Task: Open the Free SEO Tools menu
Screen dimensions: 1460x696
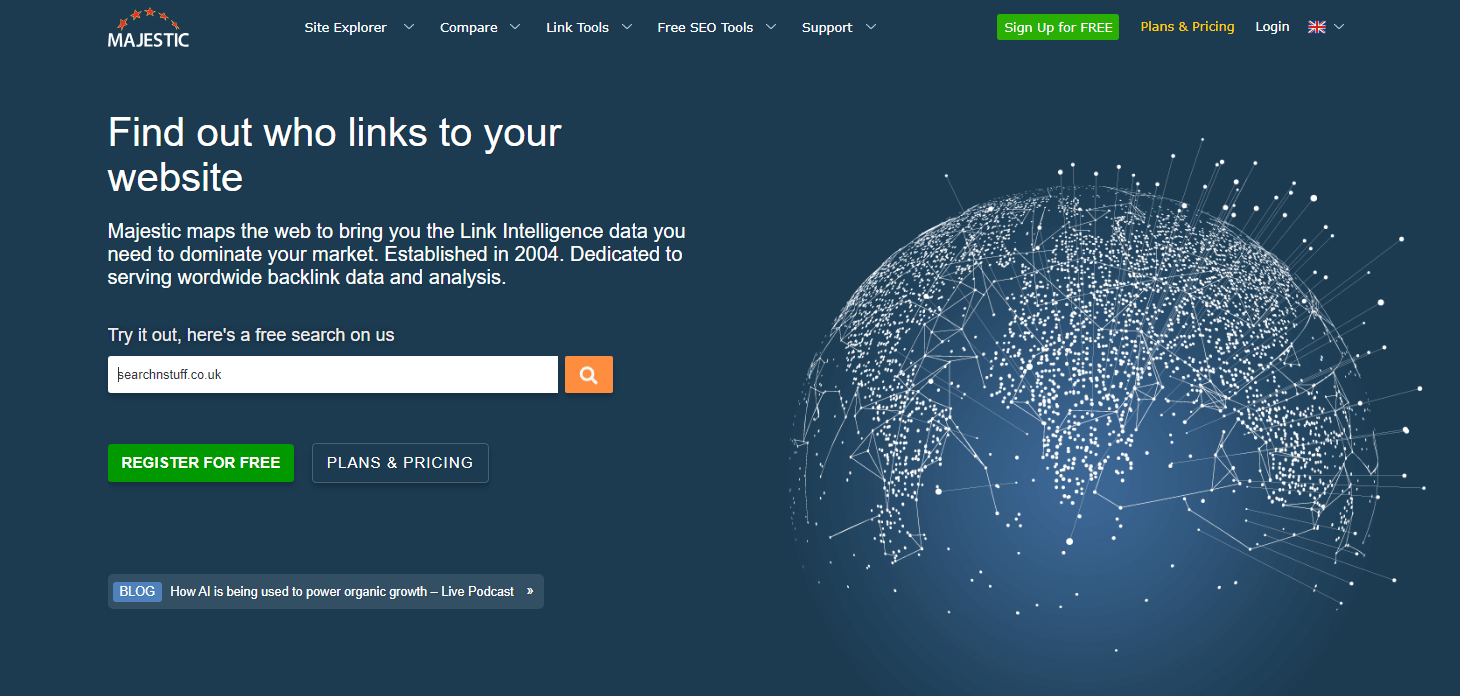Action: tap(704, 27)
